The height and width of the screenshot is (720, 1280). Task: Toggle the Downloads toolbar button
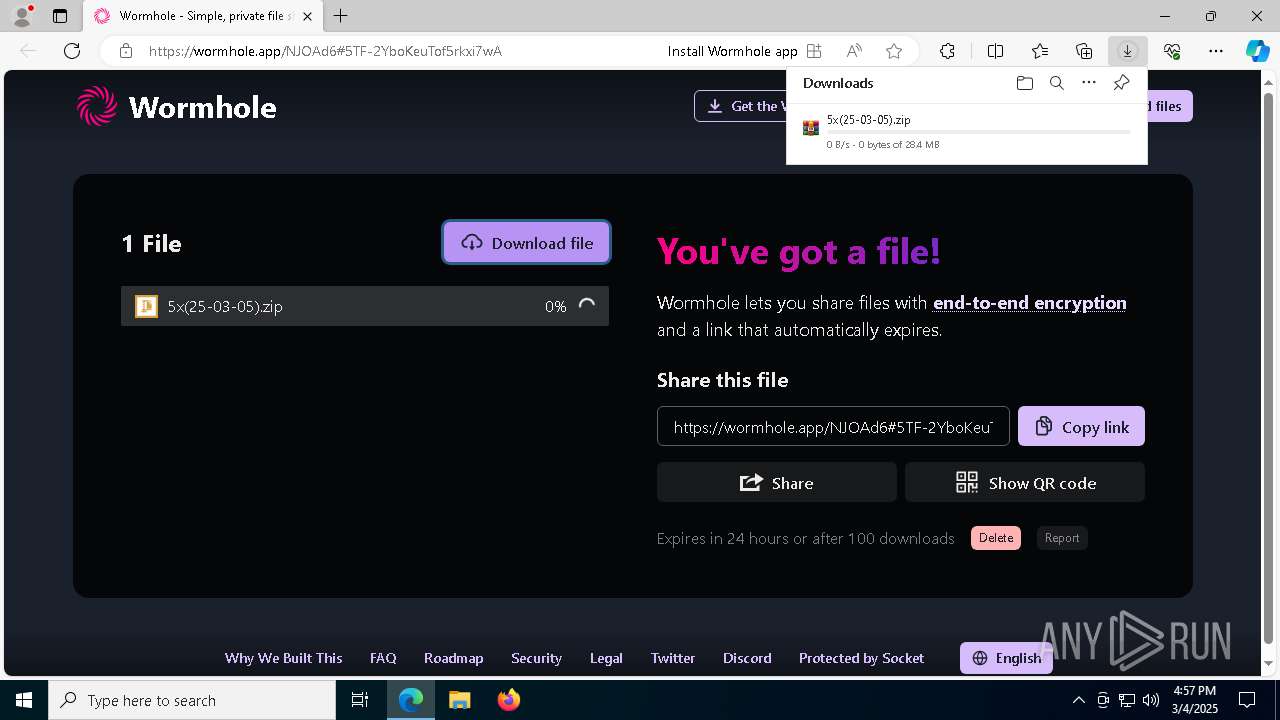pos(1127,51)
